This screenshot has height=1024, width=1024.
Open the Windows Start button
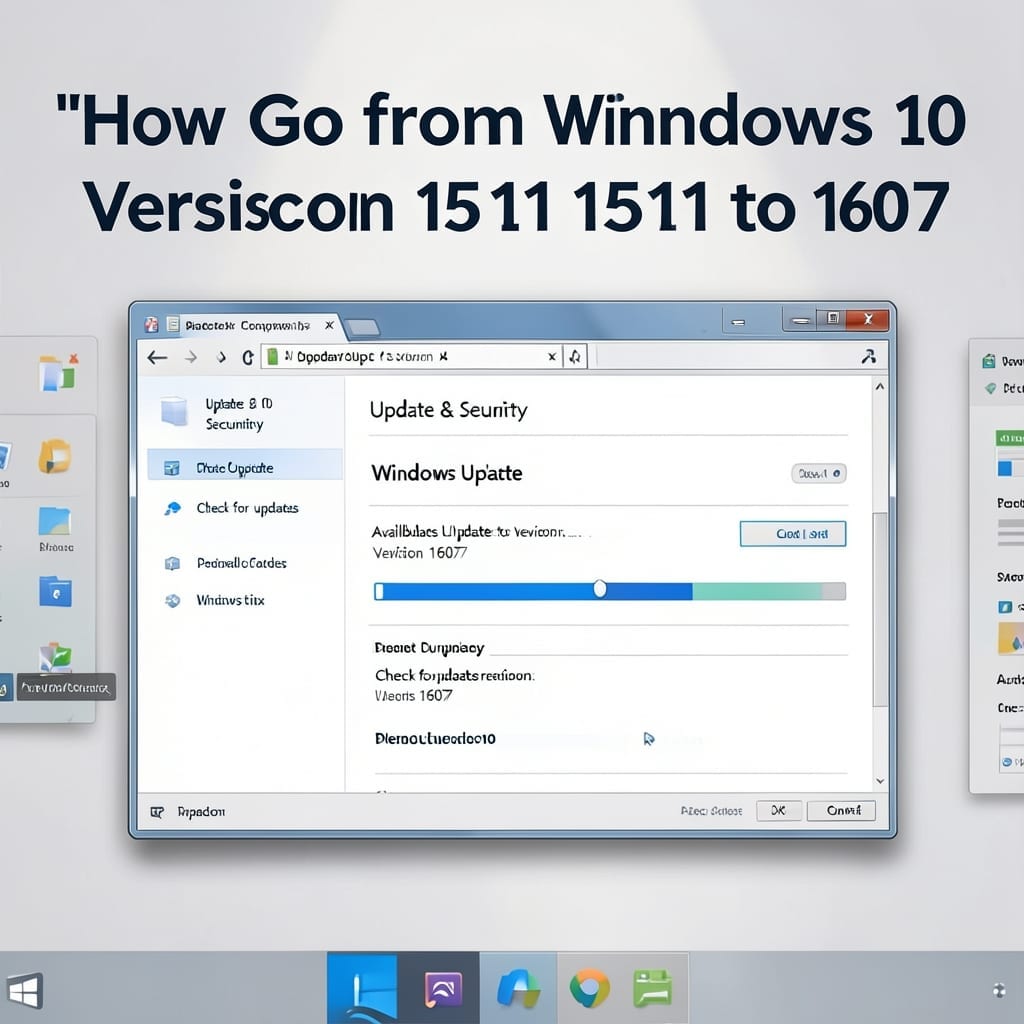point(25,991)
